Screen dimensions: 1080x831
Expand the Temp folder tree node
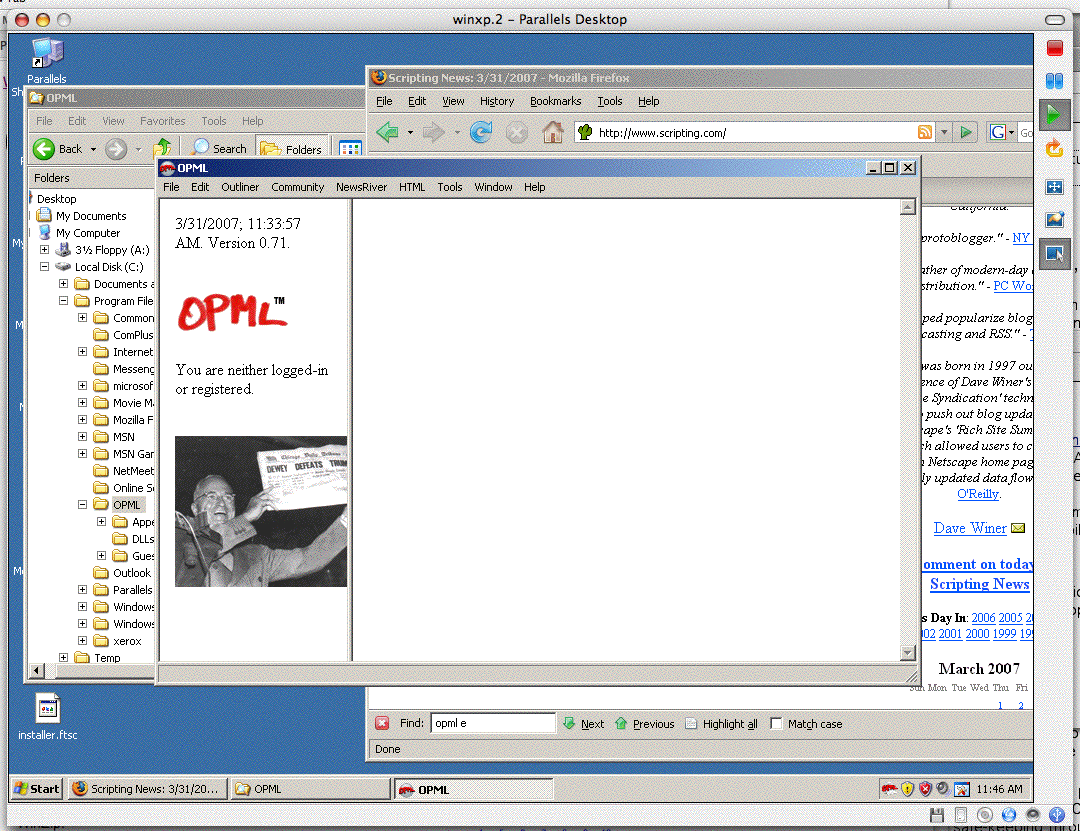(x=64, y=658)
